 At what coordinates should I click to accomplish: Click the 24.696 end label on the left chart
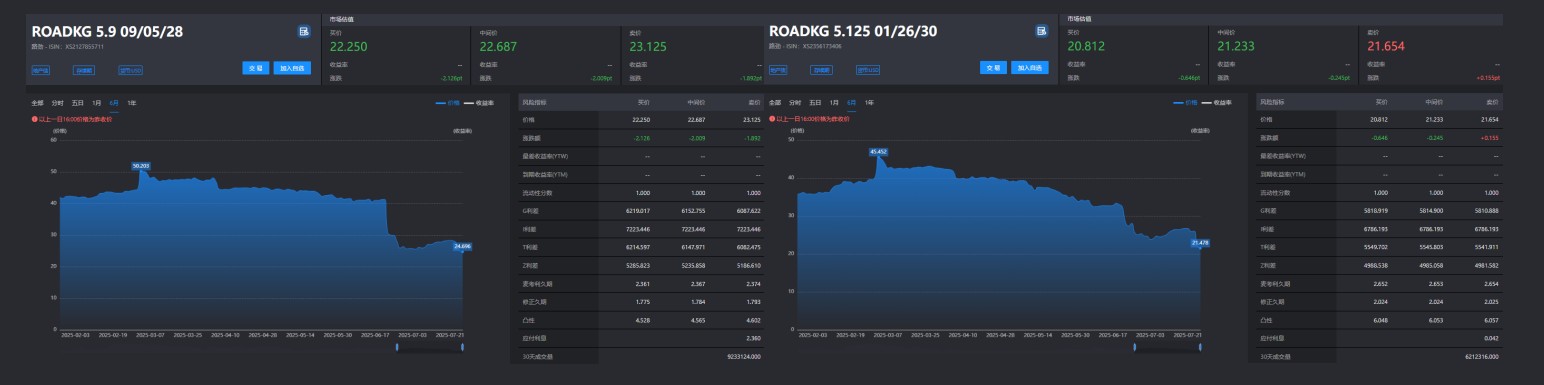click(462, 245)
